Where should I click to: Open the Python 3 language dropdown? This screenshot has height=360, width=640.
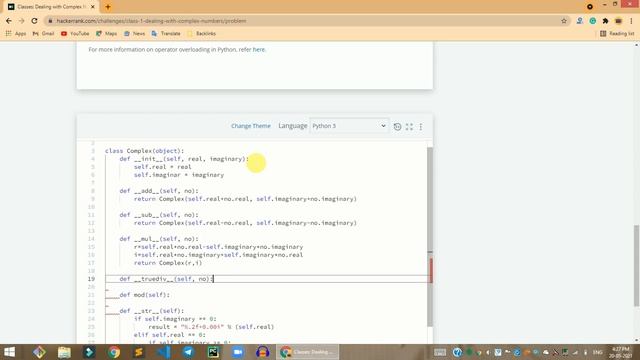pyautogui.click(x=349, y=126)
